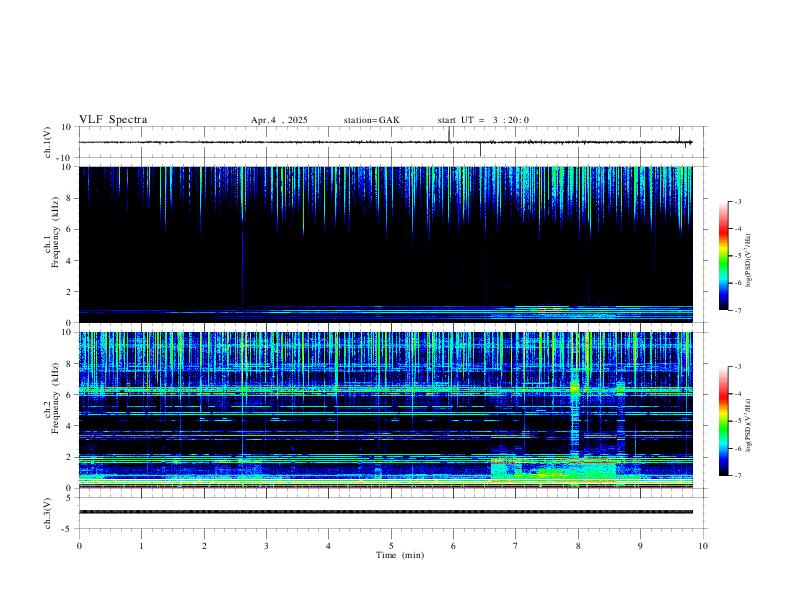Click the "10" tick on the time axis
The width and height of the screenshot is (792, 612).
click(x=703, y=546)
